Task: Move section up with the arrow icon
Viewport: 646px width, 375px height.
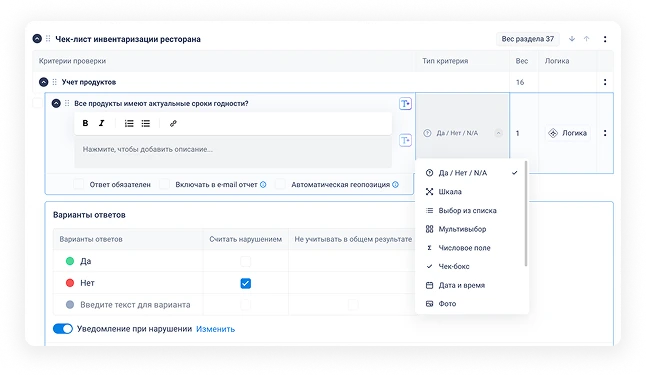Action: coord(587,39)
